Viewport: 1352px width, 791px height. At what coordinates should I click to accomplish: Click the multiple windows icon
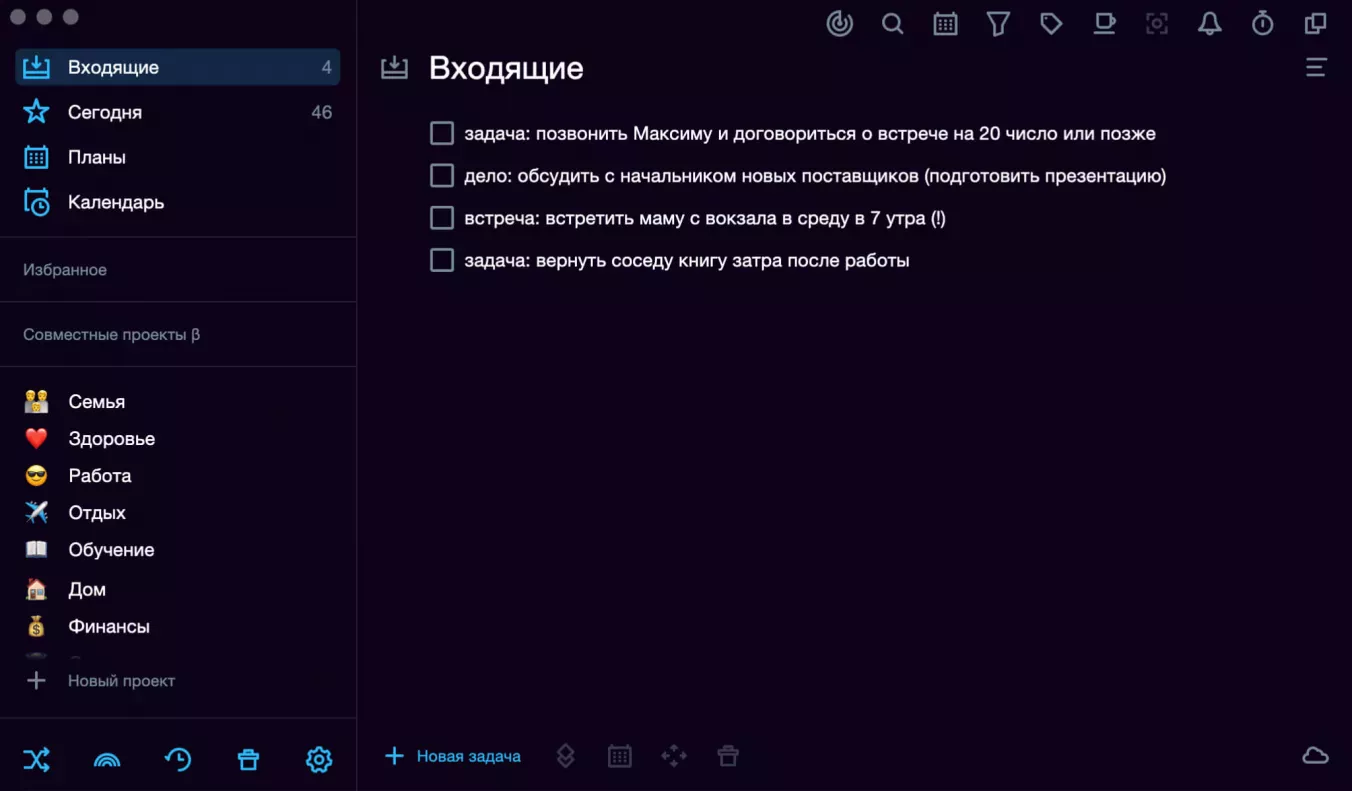[x=1316, y=24]
